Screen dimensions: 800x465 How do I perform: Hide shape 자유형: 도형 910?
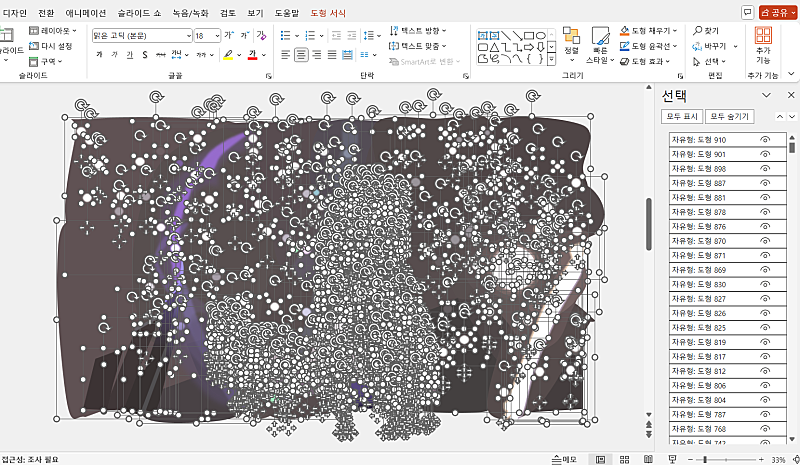pos(766,140)
